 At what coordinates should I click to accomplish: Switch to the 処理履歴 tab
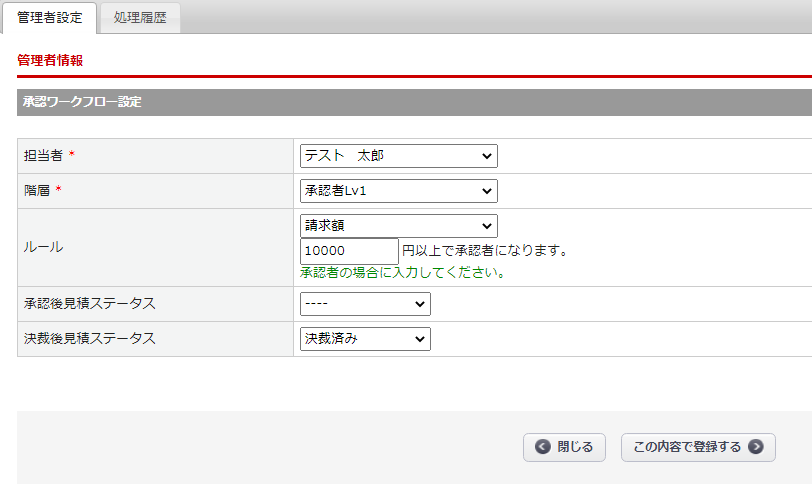[140, 17]
